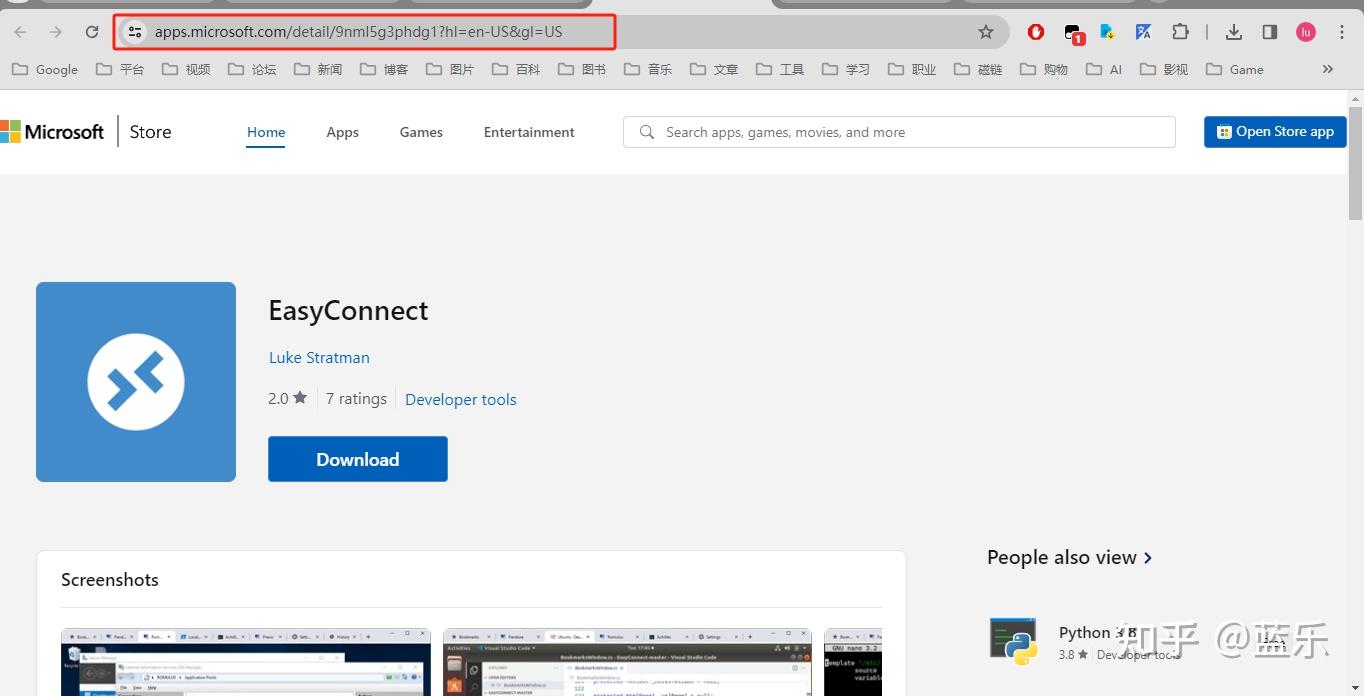This screenshot has width=1364, height=696.
Task: Switch to the Apps tab
Action: tap(342, 131)
